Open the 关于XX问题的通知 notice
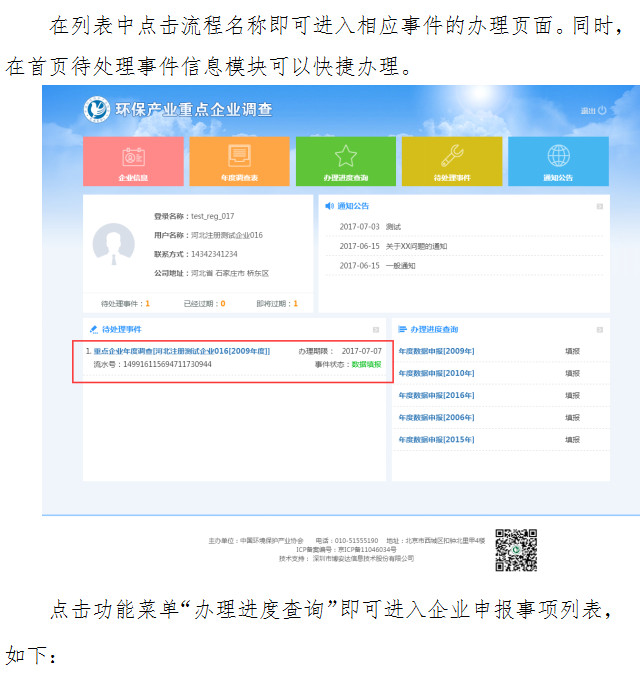The image size is (640, 683). coord(416,246)
